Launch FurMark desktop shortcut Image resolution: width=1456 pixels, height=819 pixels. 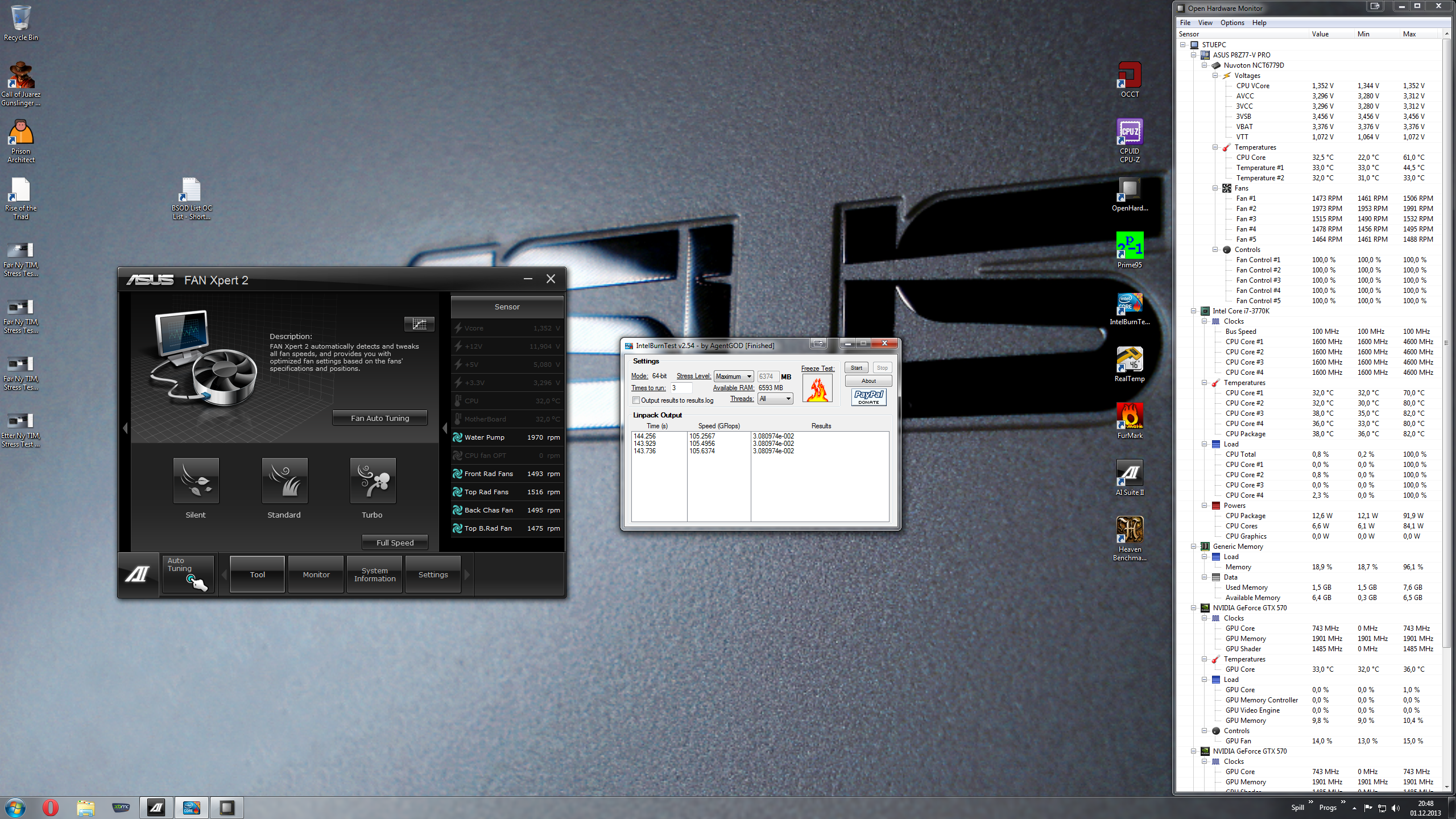tap(1130, 421)
